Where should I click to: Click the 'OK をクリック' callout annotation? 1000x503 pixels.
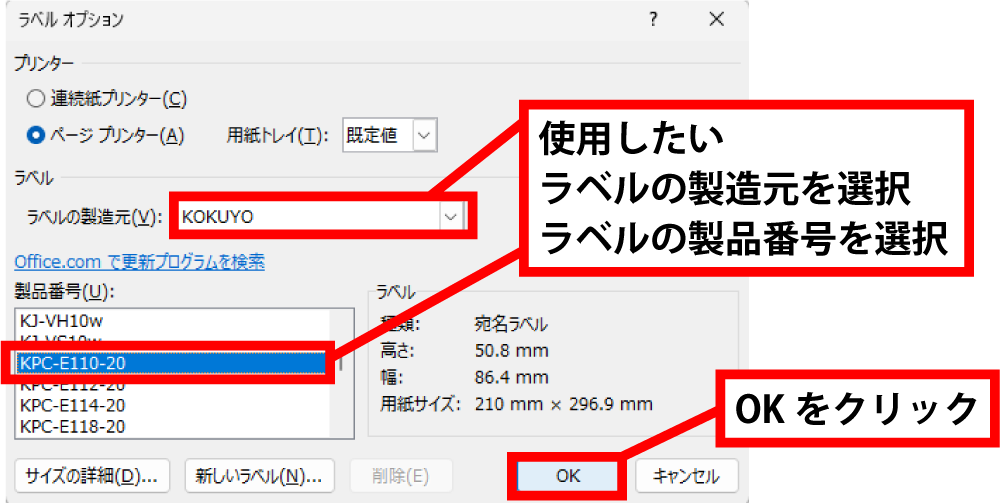(855, 409)
